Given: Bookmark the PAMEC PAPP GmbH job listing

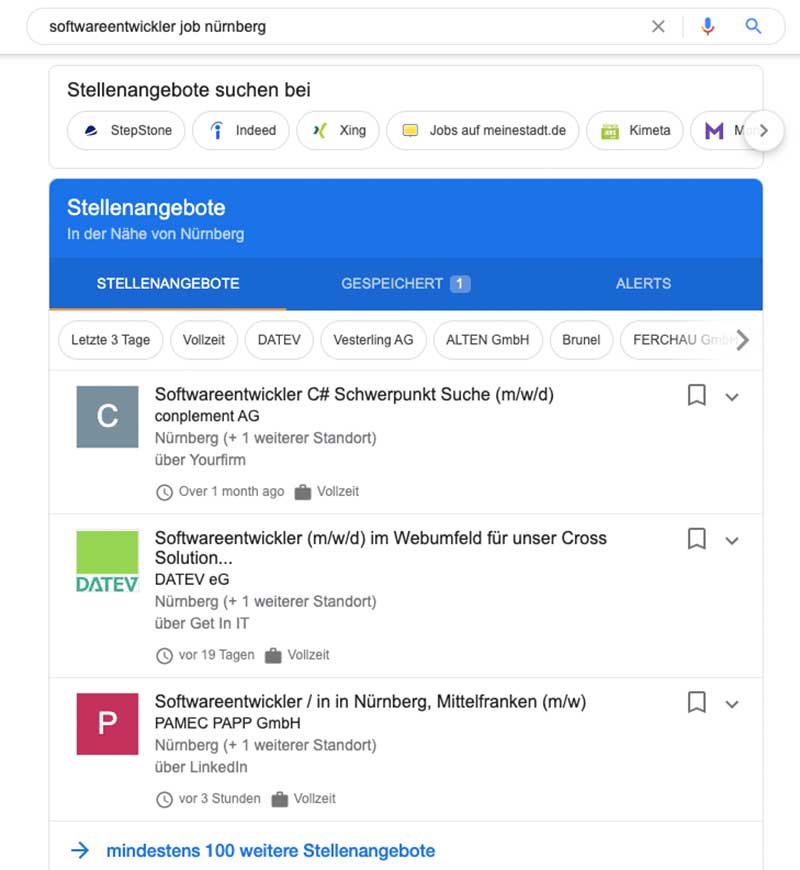Looking at the screenshot, I should pos(696,702).
